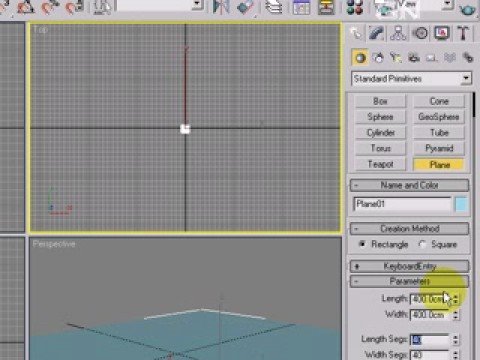480x360 pixels.
Task: Collapse the Parameters rollout
Action: pyautogui.click(x=409, y=281)
